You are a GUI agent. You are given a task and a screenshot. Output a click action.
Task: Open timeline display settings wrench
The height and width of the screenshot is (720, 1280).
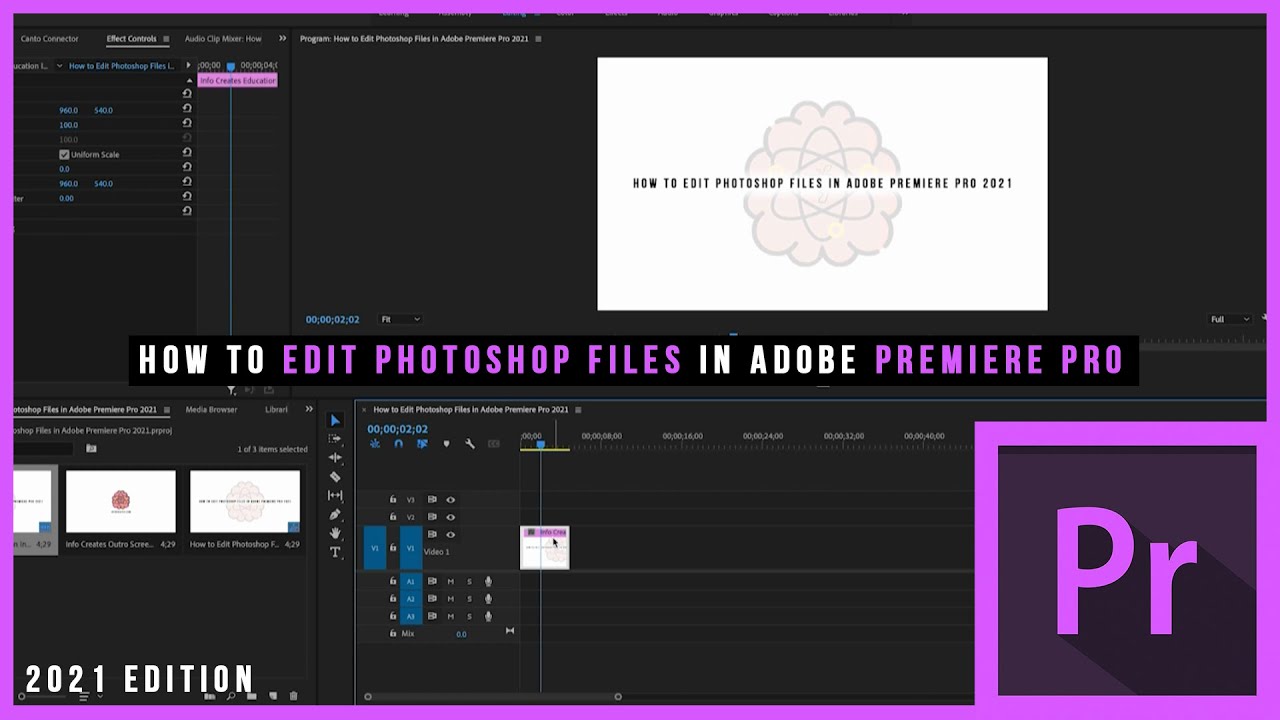[x=469, y=444]
